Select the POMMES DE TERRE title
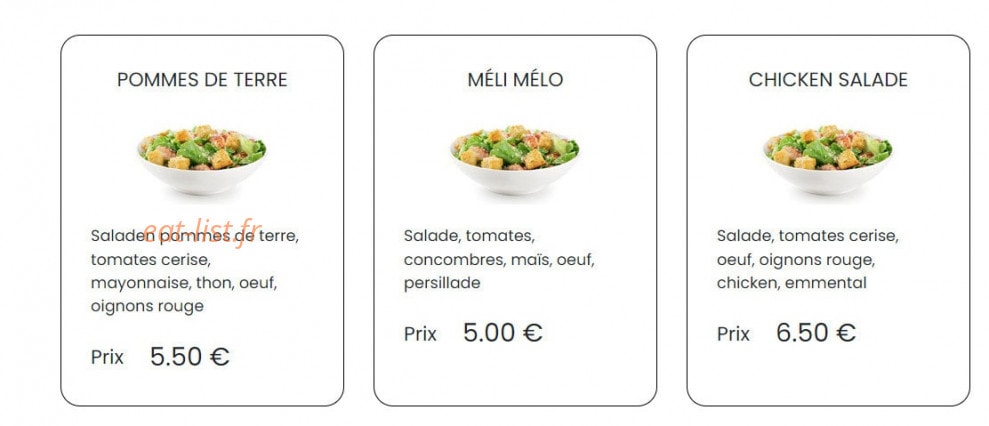Screen dimensions: 989x426 202,80
